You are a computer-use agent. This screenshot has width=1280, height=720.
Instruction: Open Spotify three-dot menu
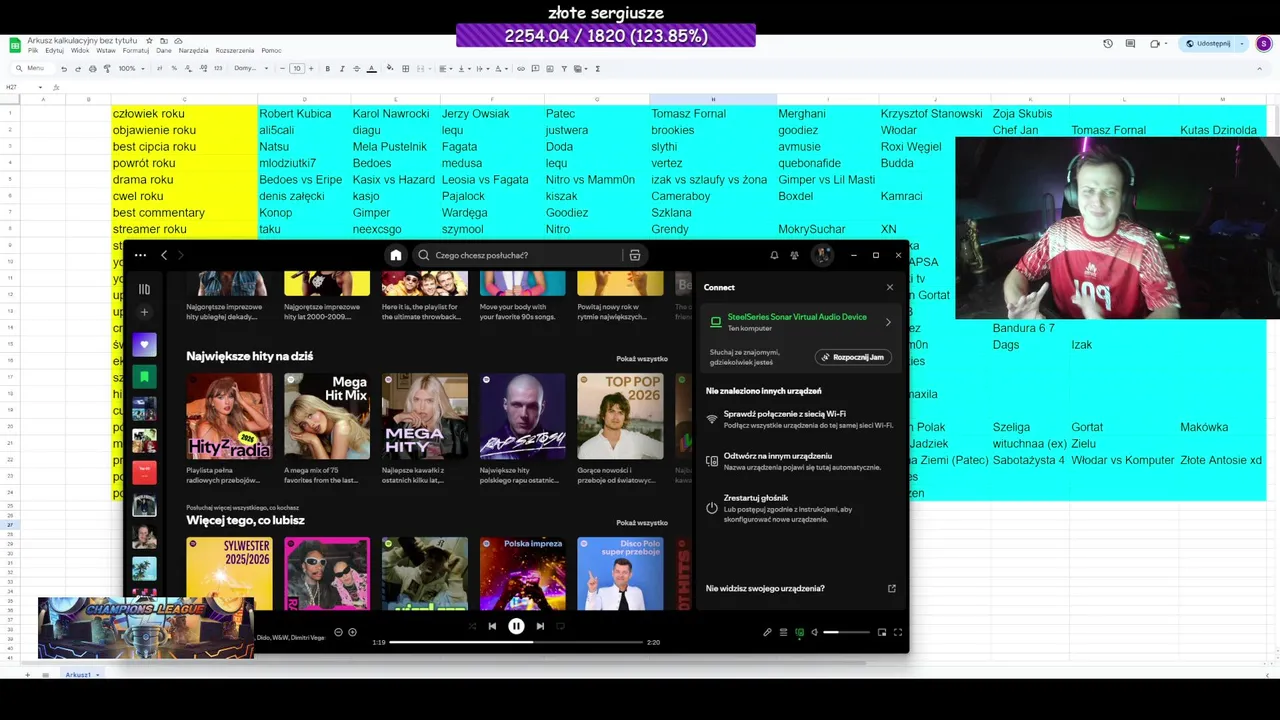coord(140,255)
